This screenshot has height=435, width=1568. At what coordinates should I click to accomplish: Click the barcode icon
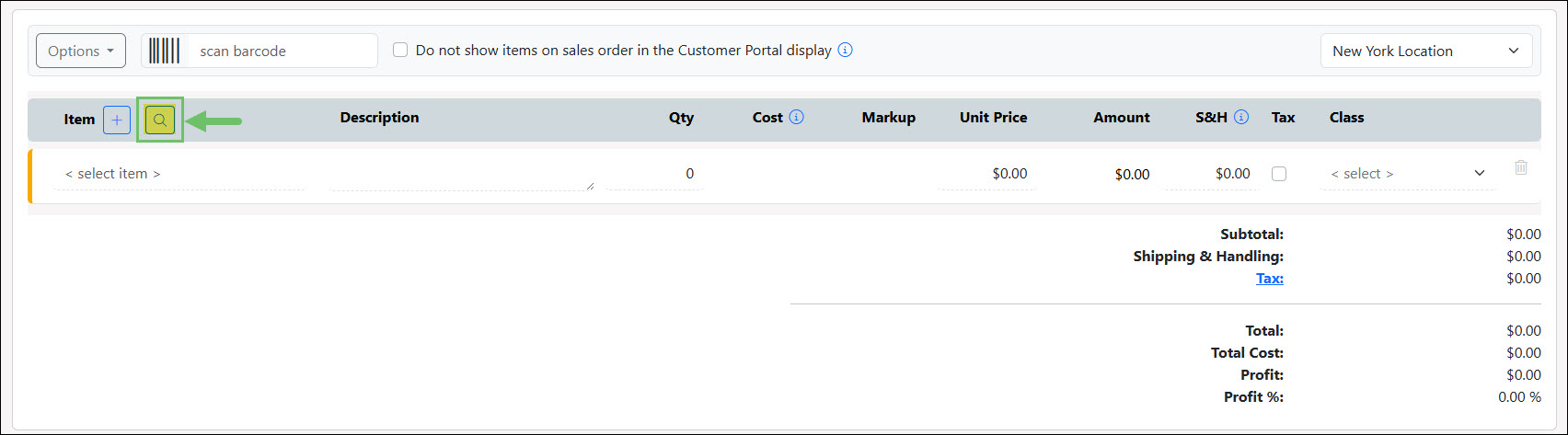click(165, 51)
